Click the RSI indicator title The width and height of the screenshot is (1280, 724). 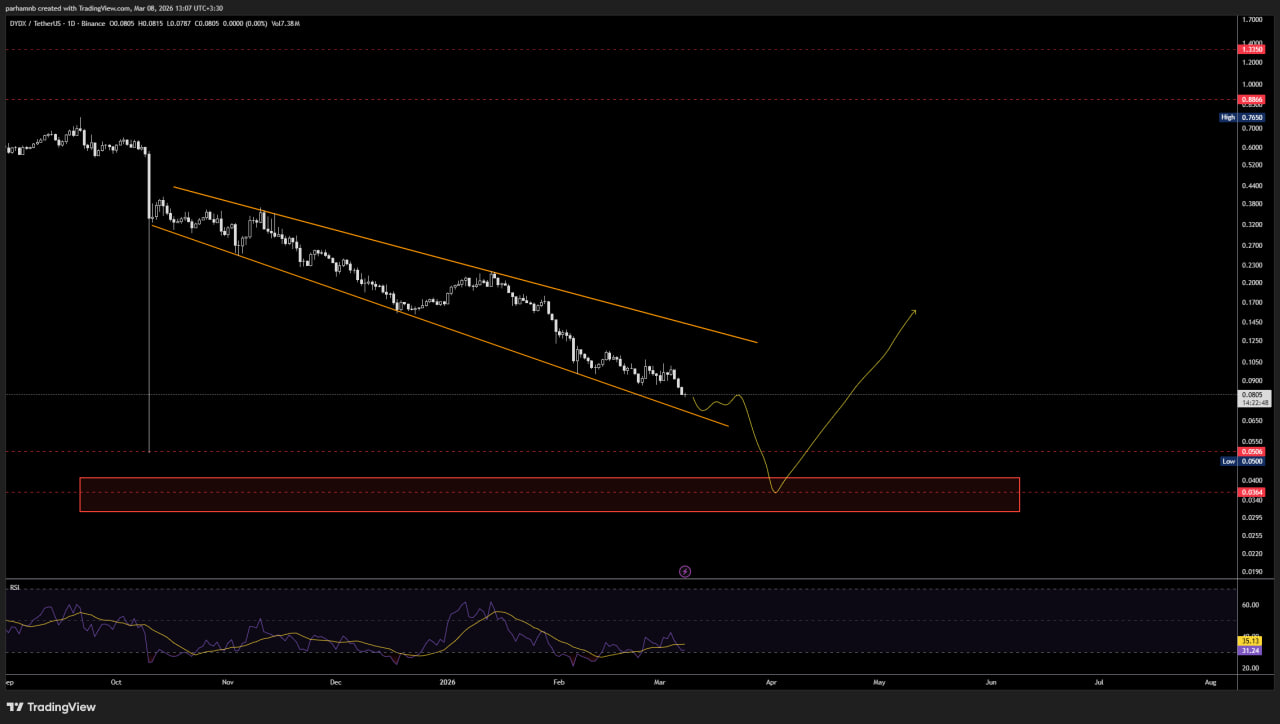[x=15, y=588]
